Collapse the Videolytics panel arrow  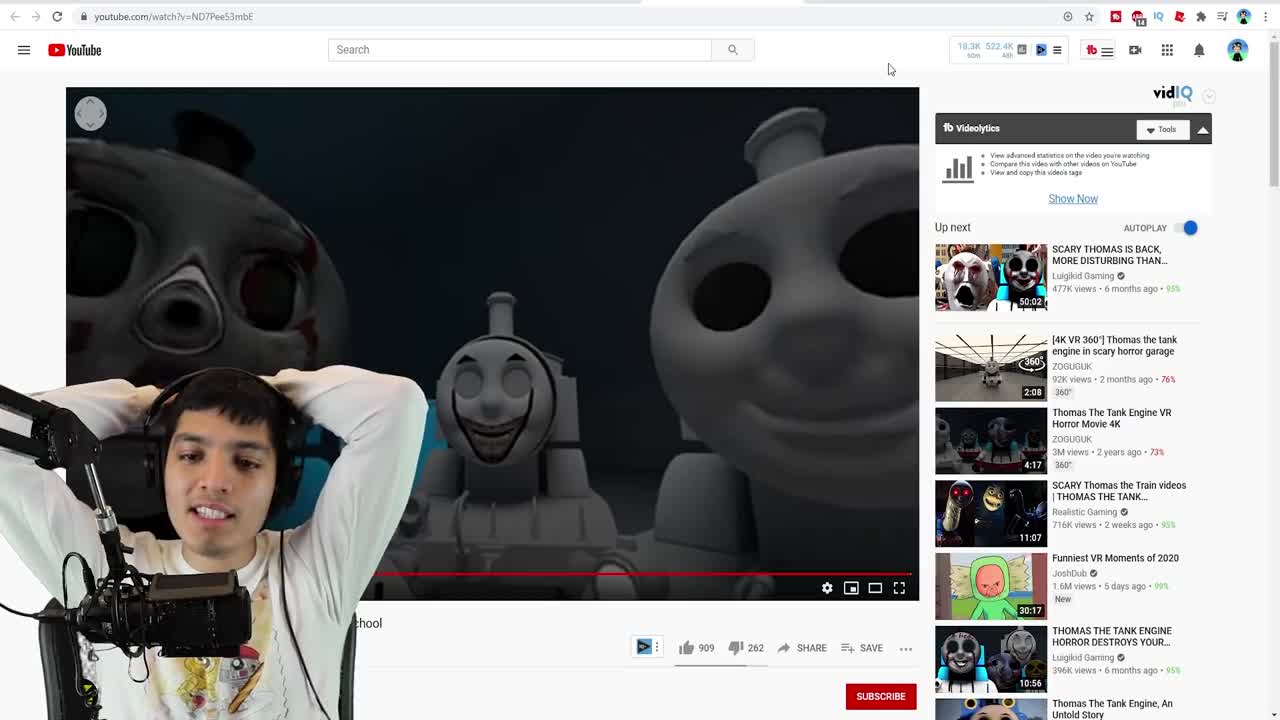1202,129
